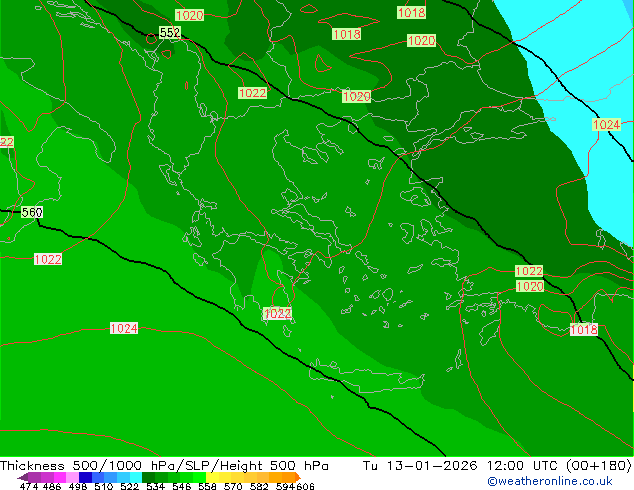This screenshot has height=490, width=634.
Task: Click the 1018 isobar label near the lower right
Action: tap(583, 329)
